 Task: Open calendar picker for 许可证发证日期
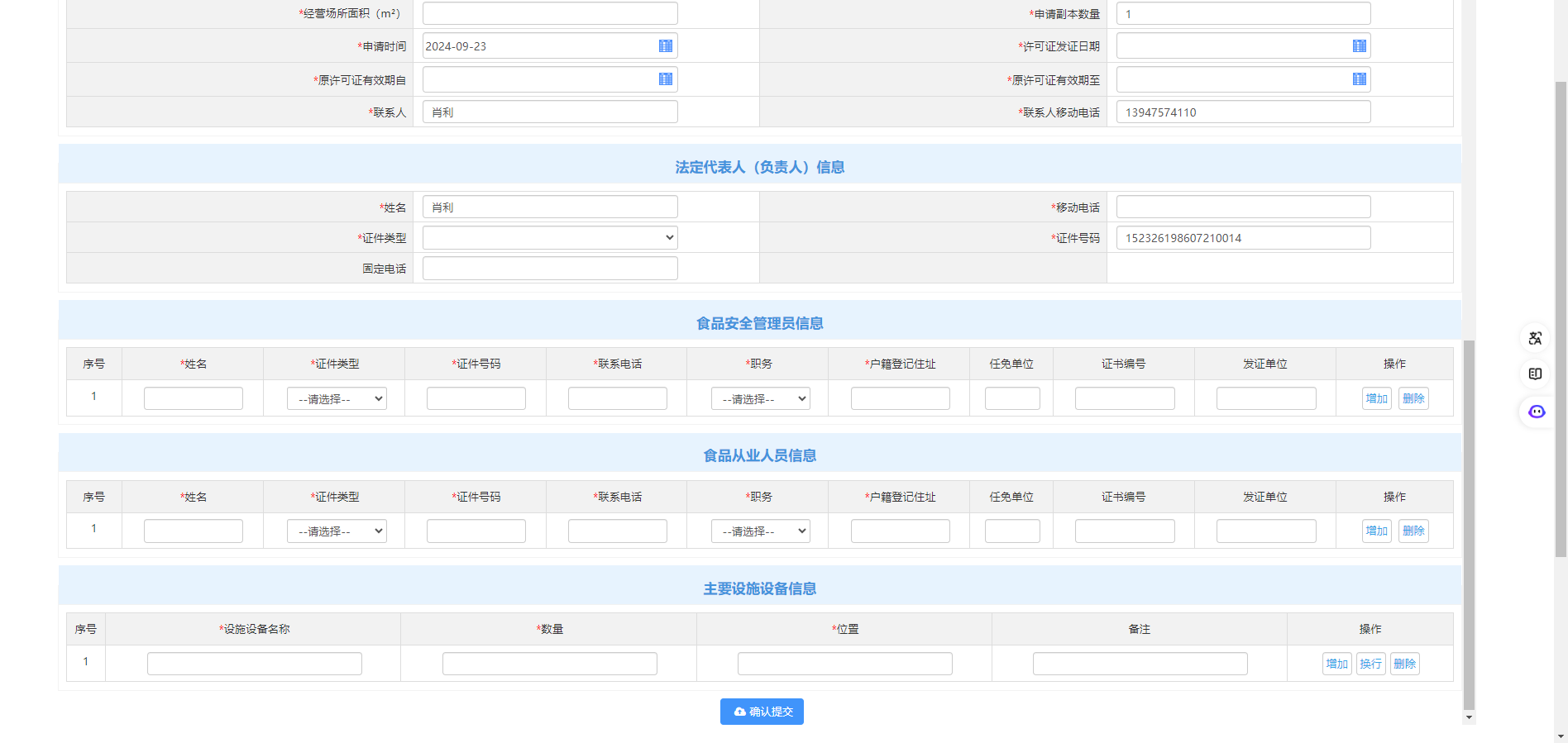click(x=1359, y=46)
